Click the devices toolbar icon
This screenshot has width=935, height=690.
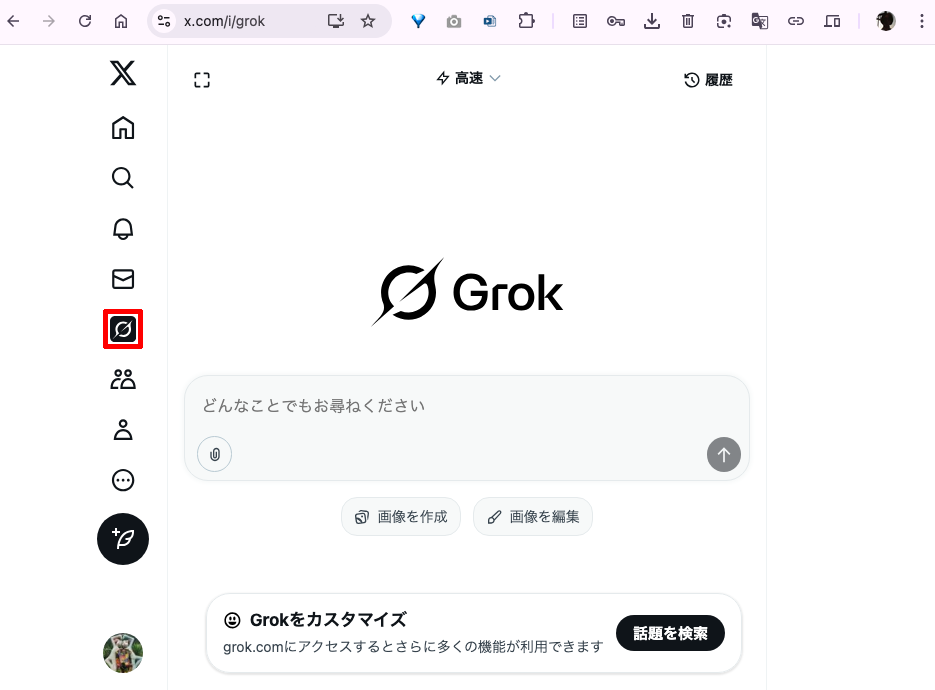point(832,21)
